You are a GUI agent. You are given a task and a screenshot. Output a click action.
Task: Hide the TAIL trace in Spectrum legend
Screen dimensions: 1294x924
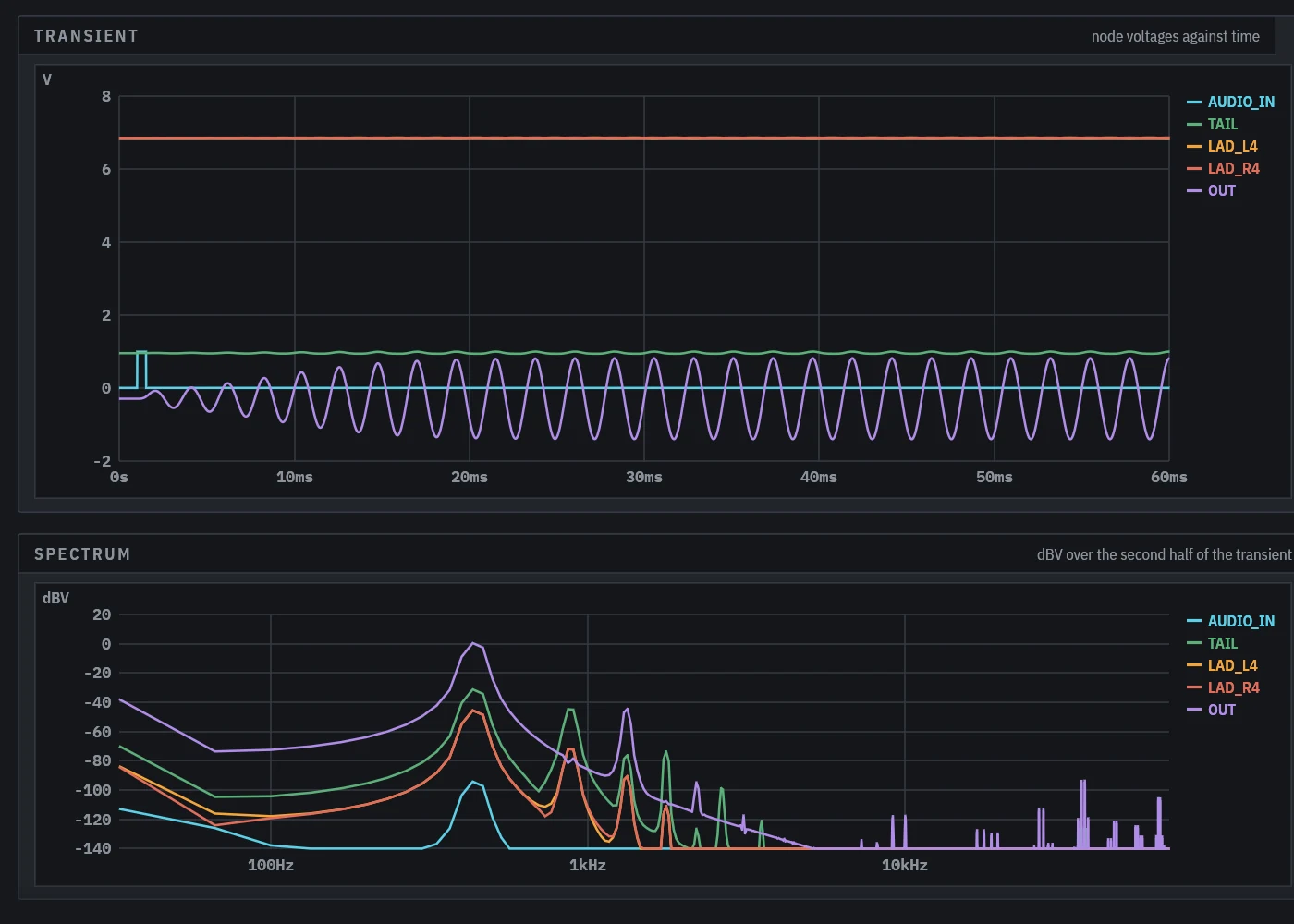1212,643
